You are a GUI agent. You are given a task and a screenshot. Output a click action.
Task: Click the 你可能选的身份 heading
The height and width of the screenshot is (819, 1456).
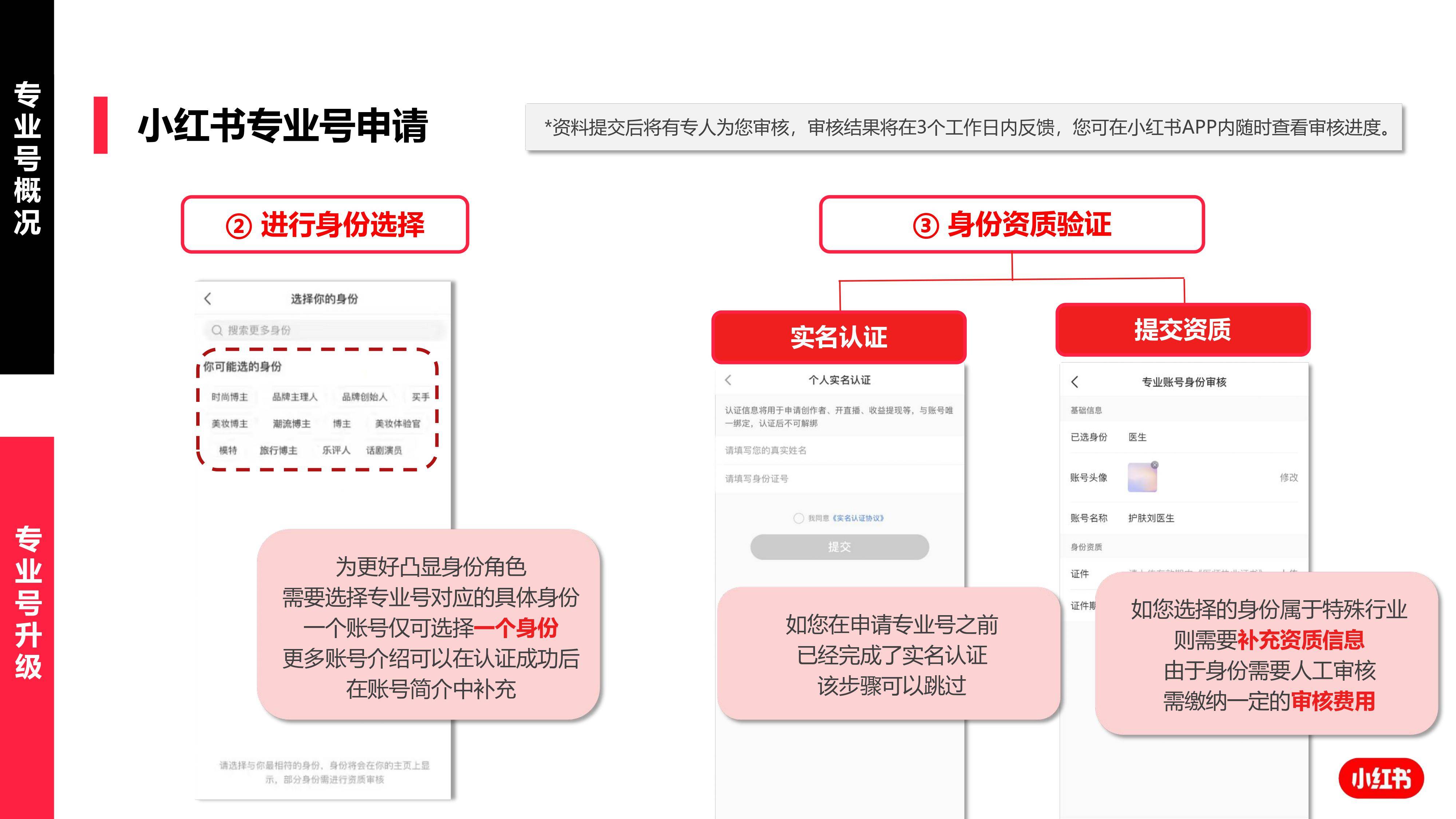tap(242, 366)
